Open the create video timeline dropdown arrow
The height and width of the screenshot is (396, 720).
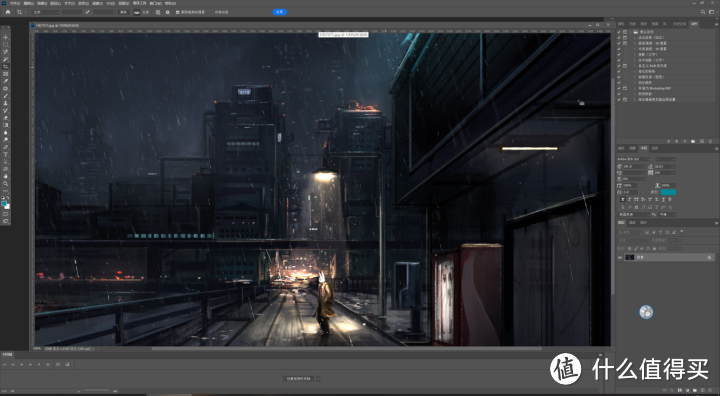click(x=318, y=379)
